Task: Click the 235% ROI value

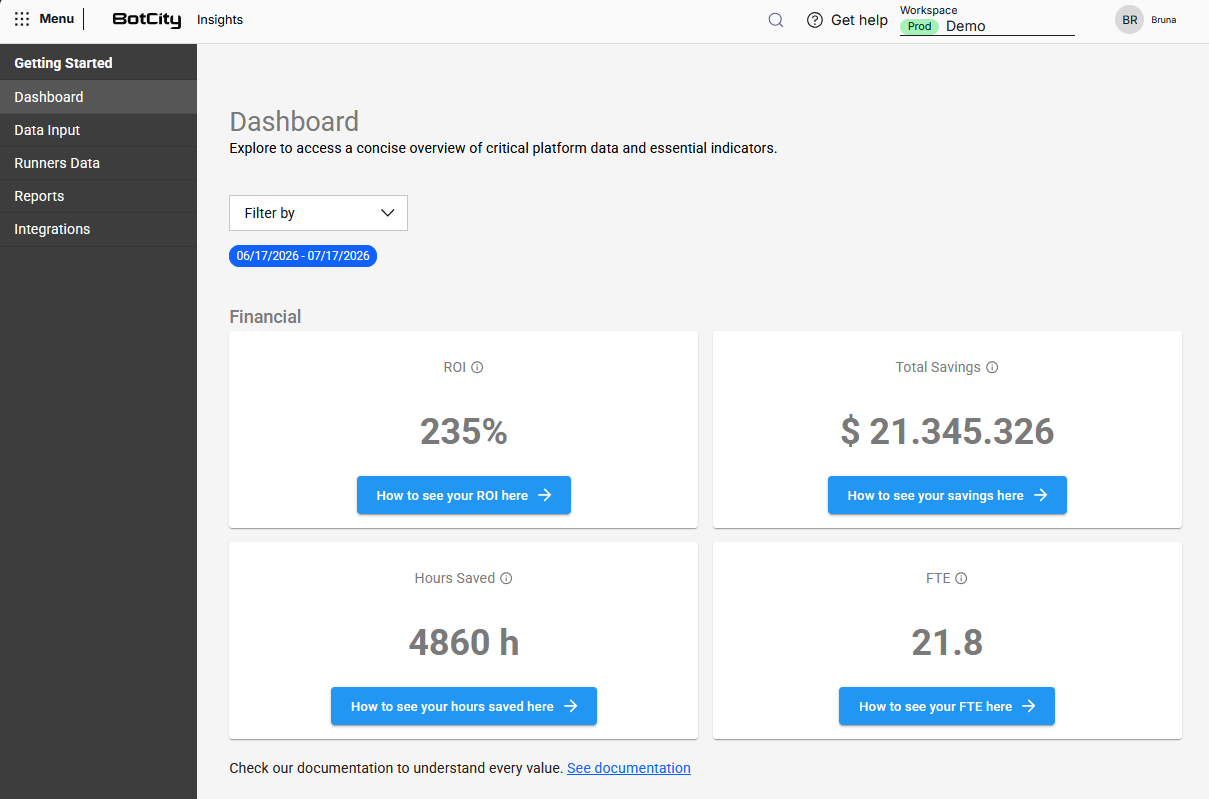Action: pos(464,431)
